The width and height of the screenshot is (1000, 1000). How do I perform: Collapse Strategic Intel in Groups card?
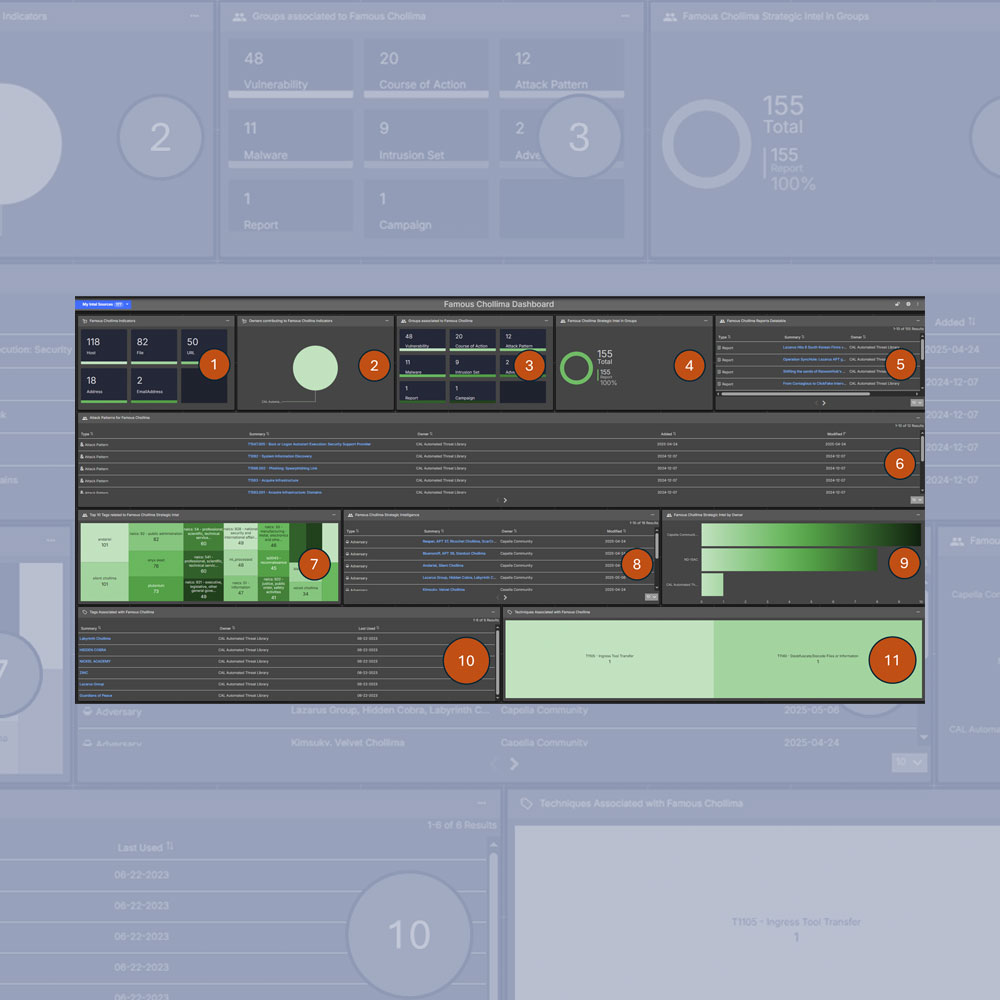pyautogui.click(x=705, y=321)
